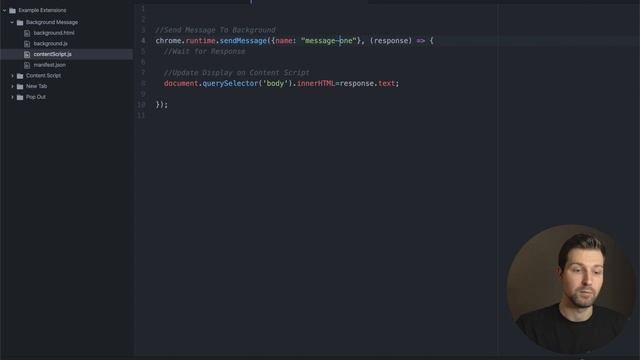Click the contentScript.js file icon

pos(27,54)
